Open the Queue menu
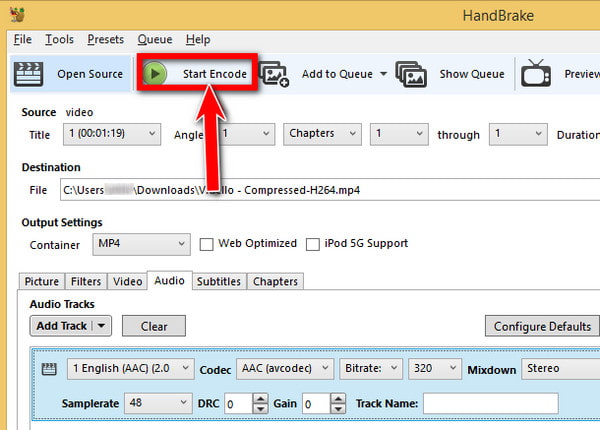 (x=155, y=39)
